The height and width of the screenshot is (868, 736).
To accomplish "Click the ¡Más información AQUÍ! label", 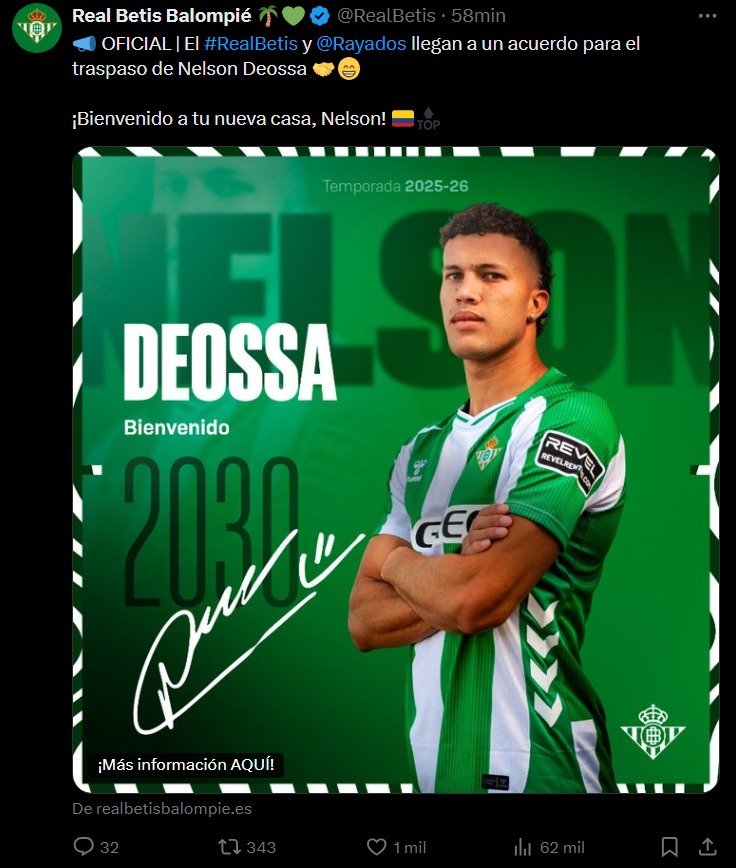I will pyautogui.click(x=186, y=765).
